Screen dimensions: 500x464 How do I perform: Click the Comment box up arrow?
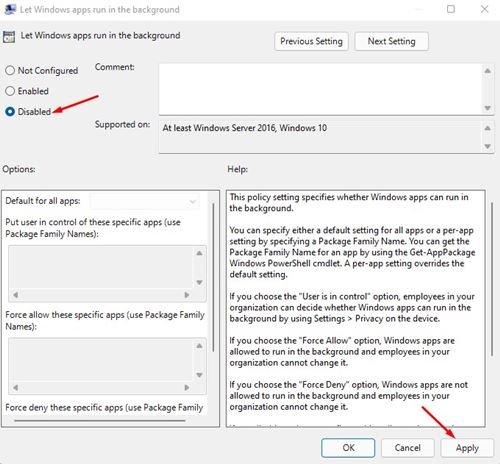point(487,71)
